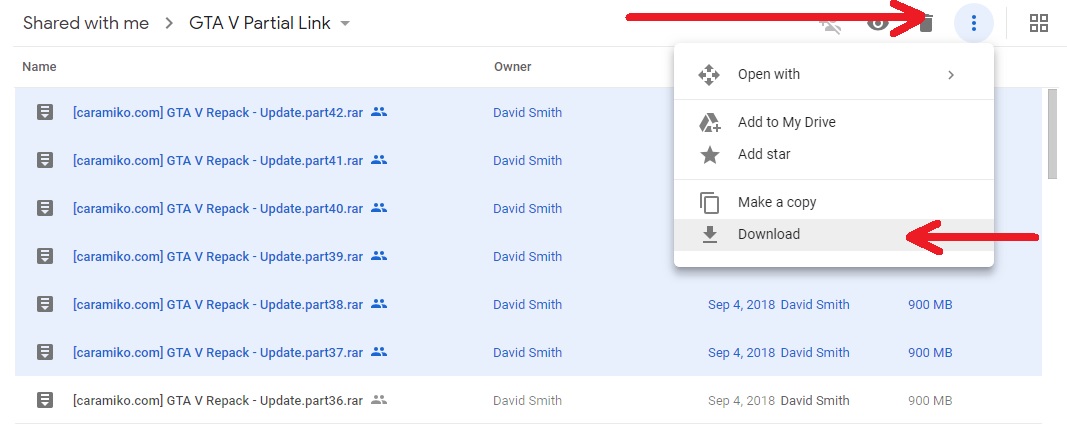The height and width of the screenshot is (433, 1067).
Task: Sort files by Name column header
Action: tap(39, 67)
